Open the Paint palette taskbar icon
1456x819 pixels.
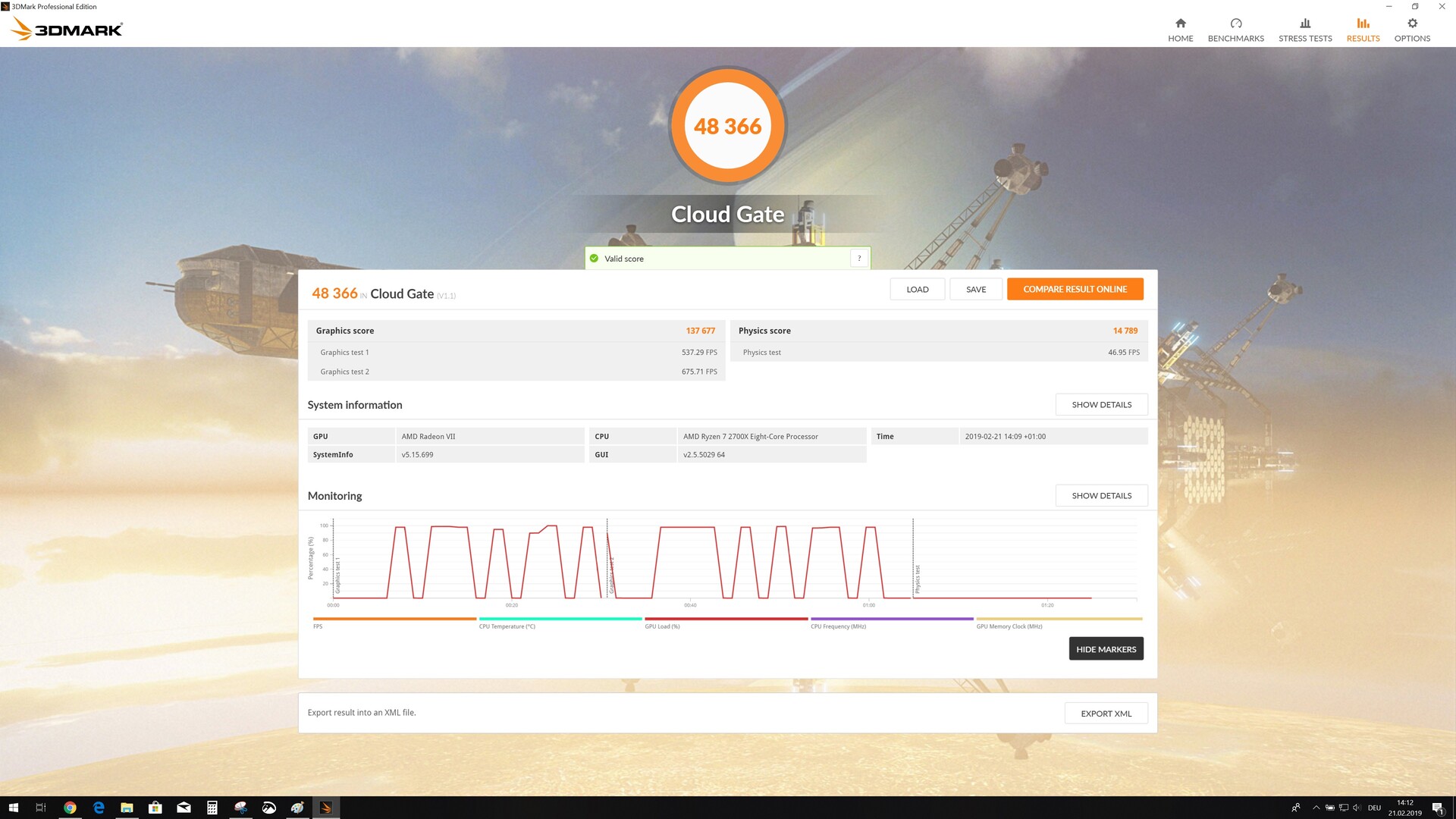coord(297,808)
